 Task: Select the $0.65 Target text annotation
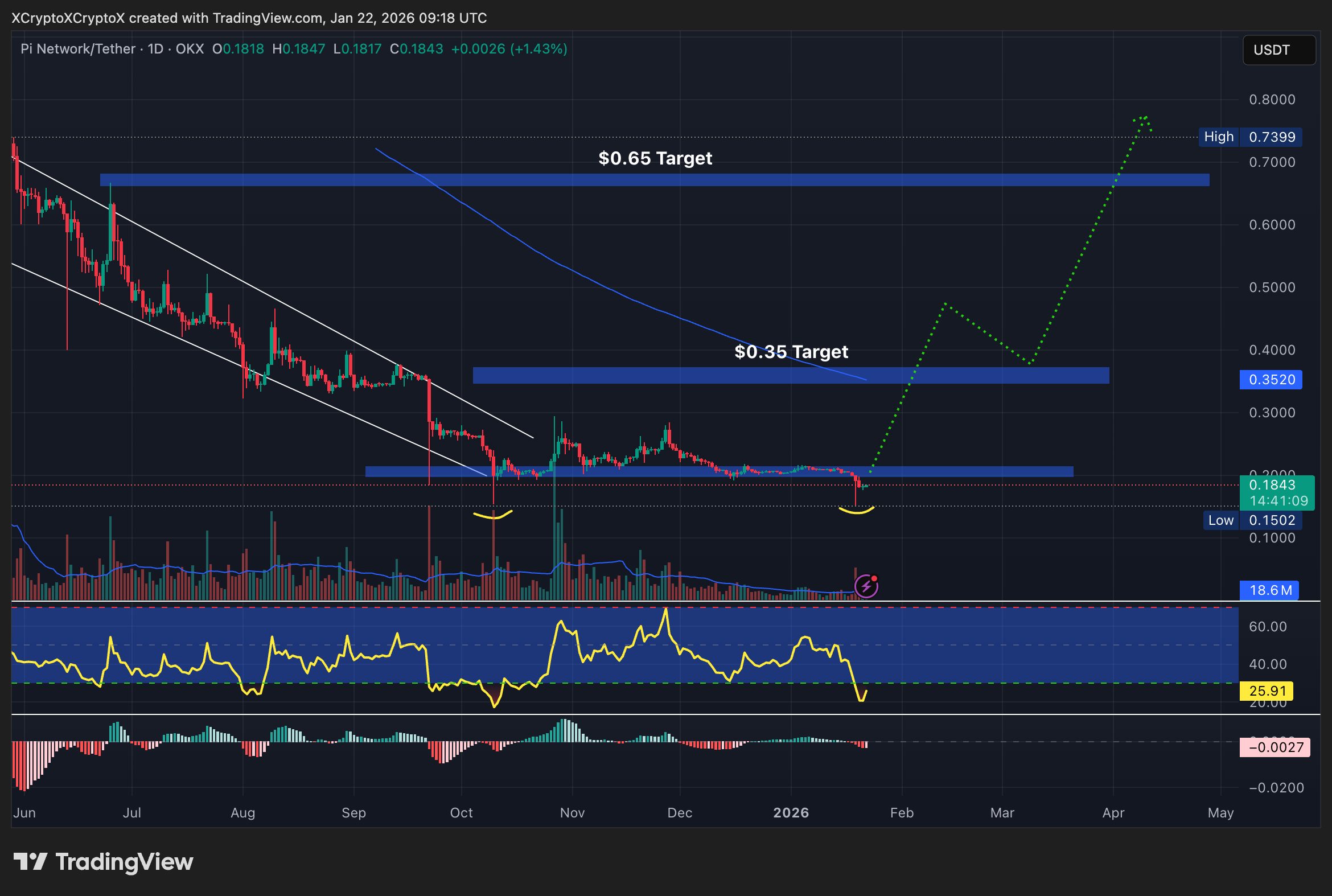pos(655,158)
